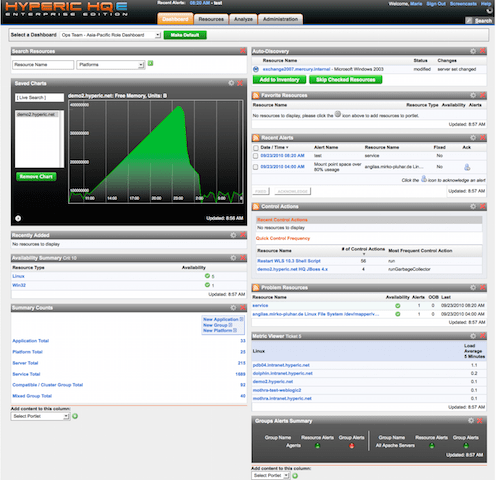496x480 pixels.
Task: Add portlet to right column plus
Action: pos(295,476)
